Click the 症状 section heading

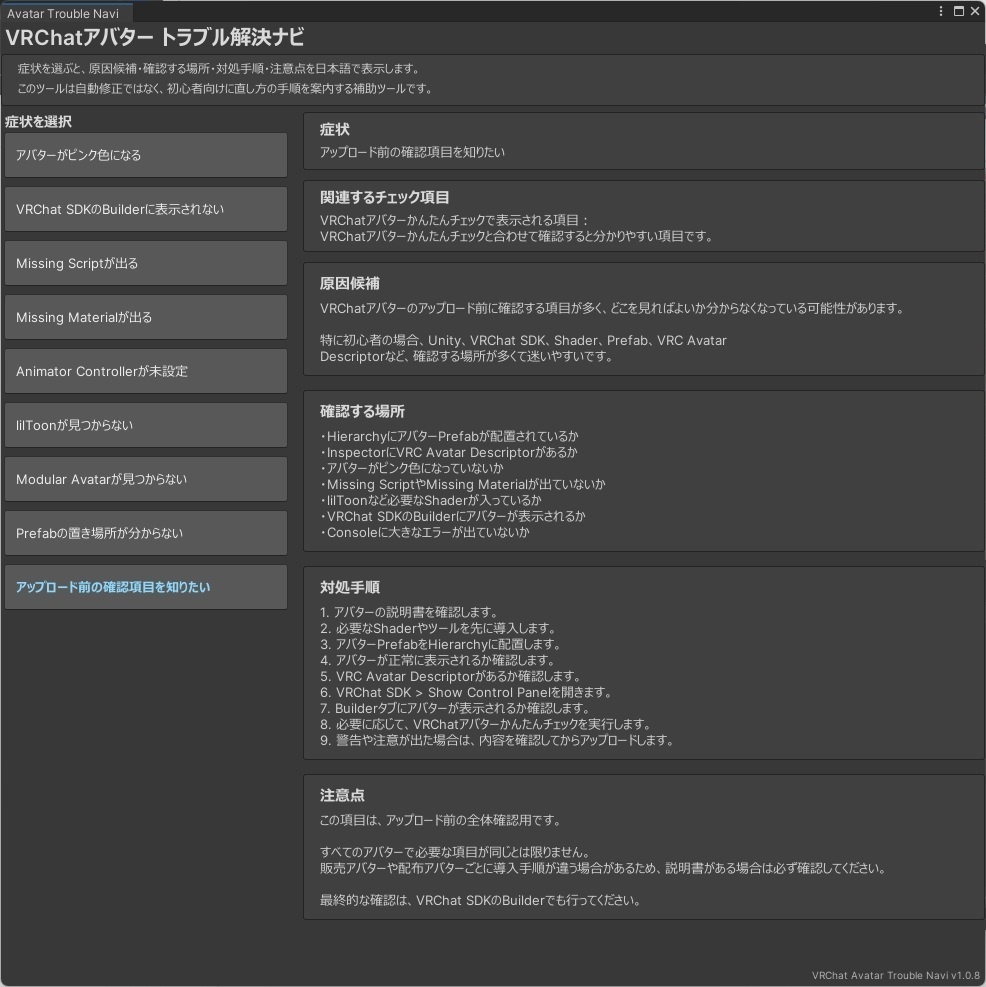334,130
